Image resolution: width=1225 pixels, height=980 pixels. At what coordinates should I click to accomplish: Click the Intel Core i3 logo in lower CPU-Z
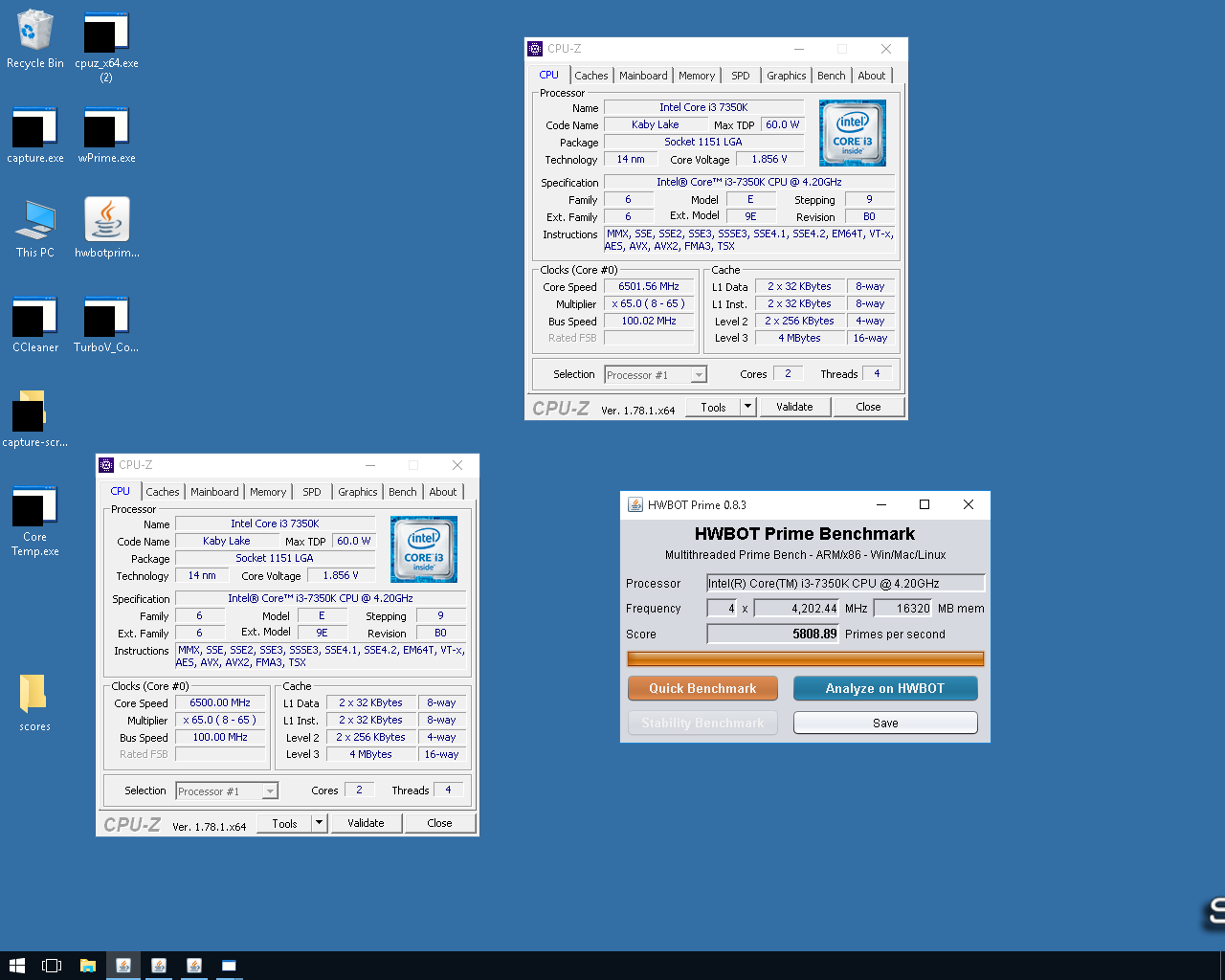[x=424, y=549]
